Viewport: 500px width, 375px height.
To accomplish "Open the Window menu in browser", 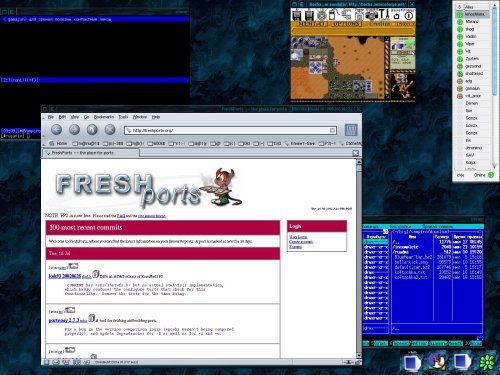I will click(140, 117).
